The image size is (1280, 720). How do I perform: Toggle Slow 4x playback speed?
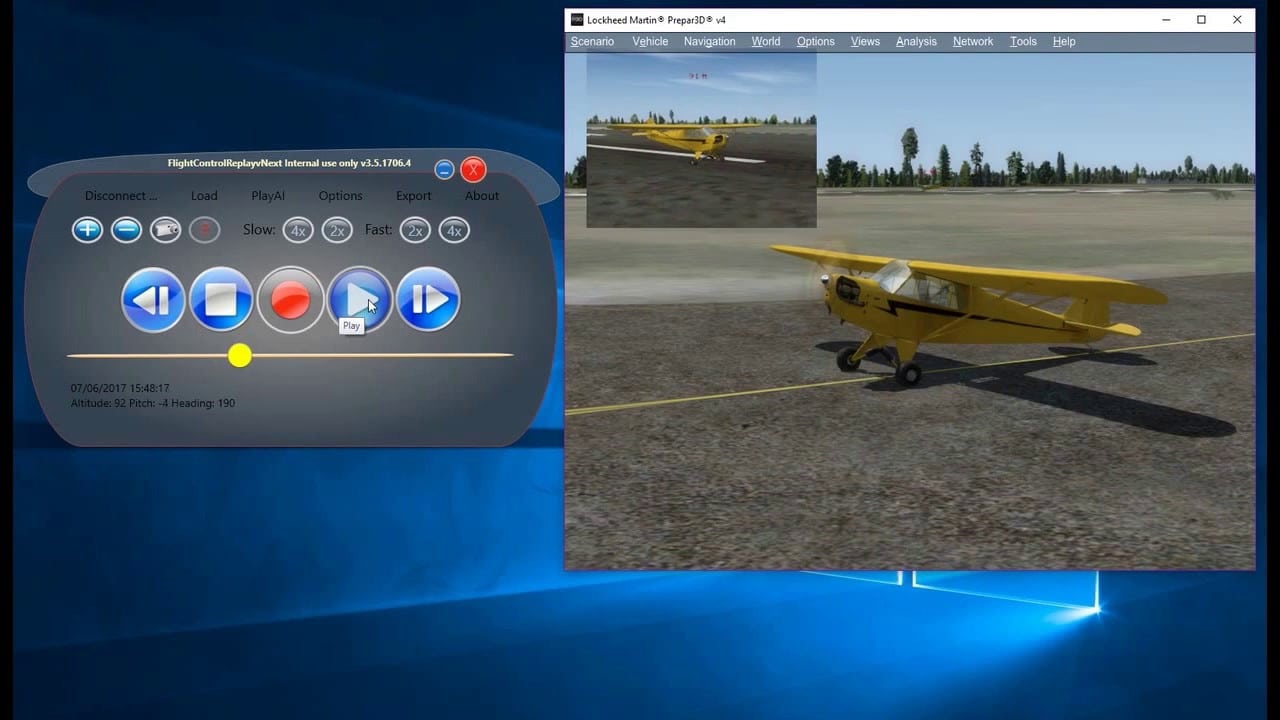[298, 230]
